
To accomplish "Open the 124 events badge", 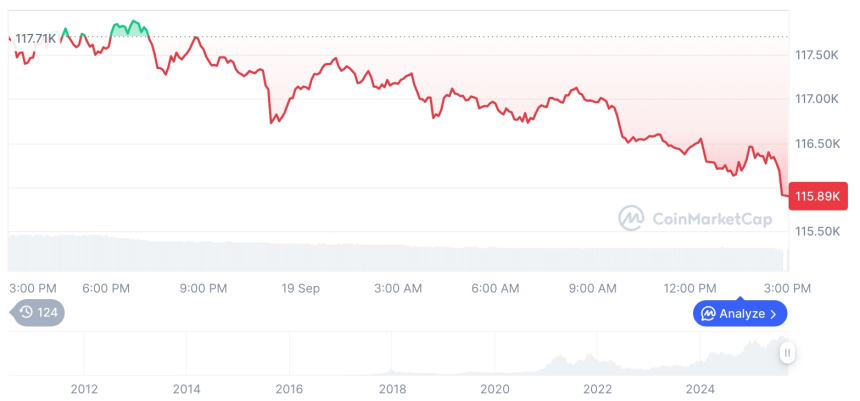I will (39, 312).
